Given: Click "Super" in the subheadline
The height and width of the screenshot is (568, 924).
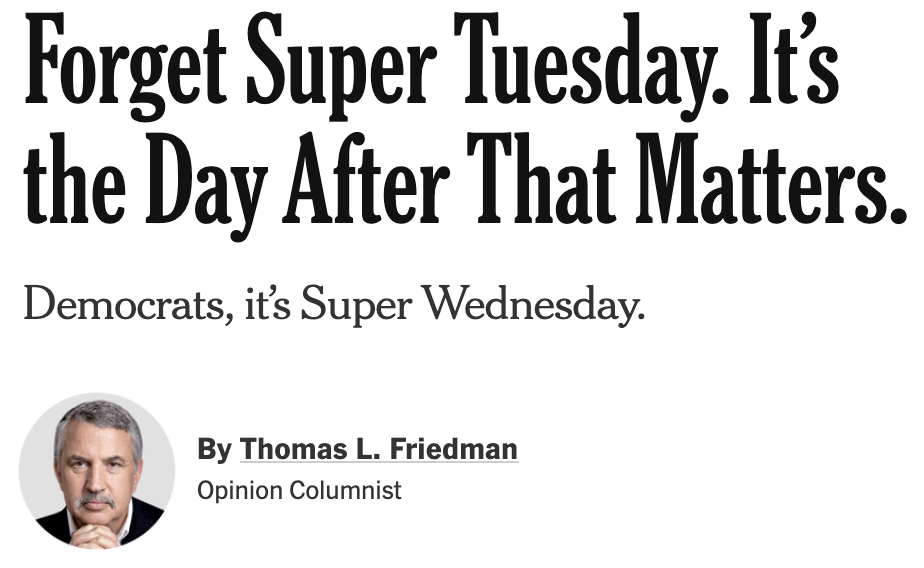Looking at the screenshot, I should point(357,305).
